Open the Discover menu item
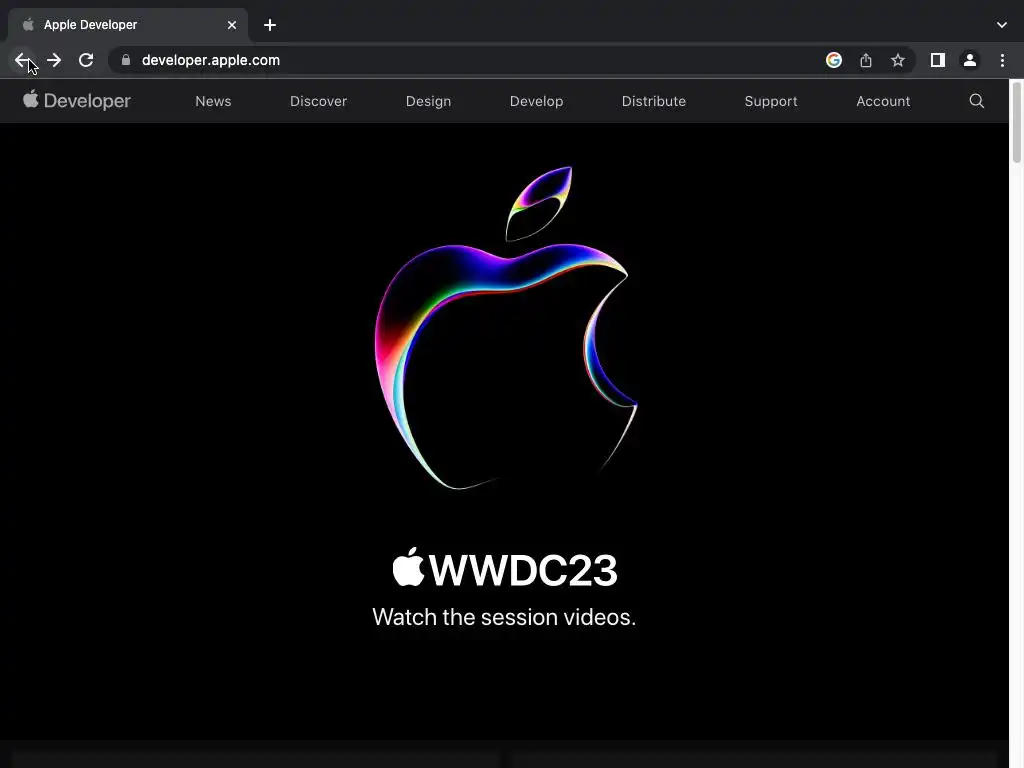The width and height of the screenshot is (1024, 768). [319, 101]
